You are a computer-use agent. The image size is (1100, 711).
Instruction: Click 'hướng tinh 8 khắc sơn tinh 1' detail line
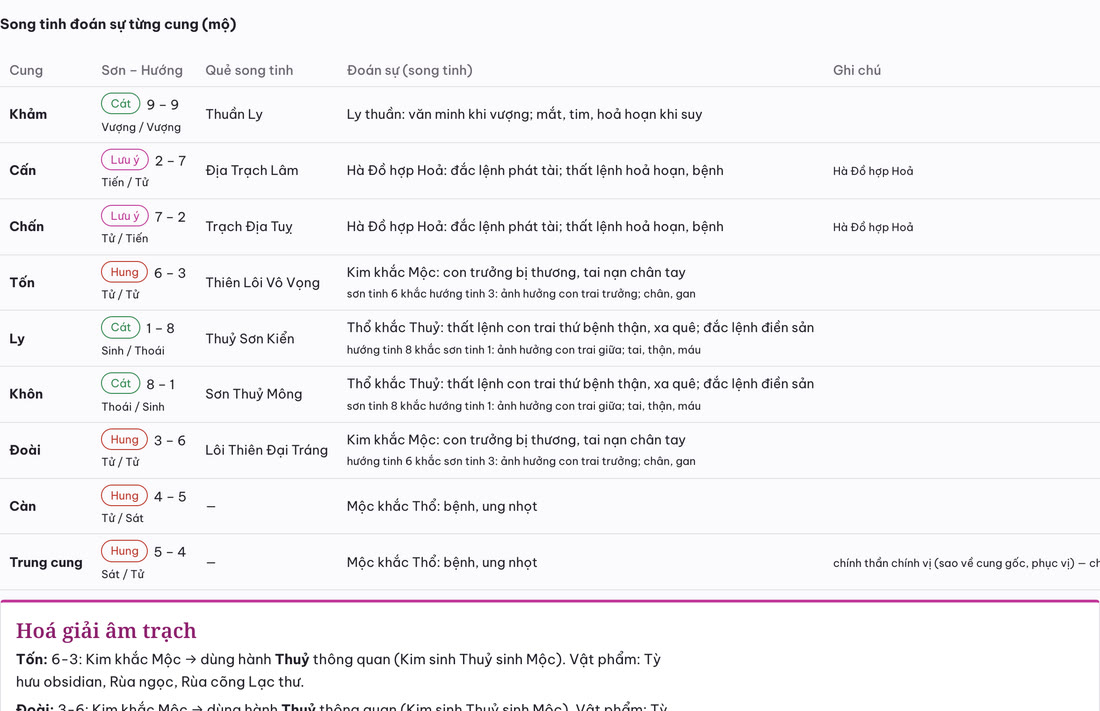523,350
